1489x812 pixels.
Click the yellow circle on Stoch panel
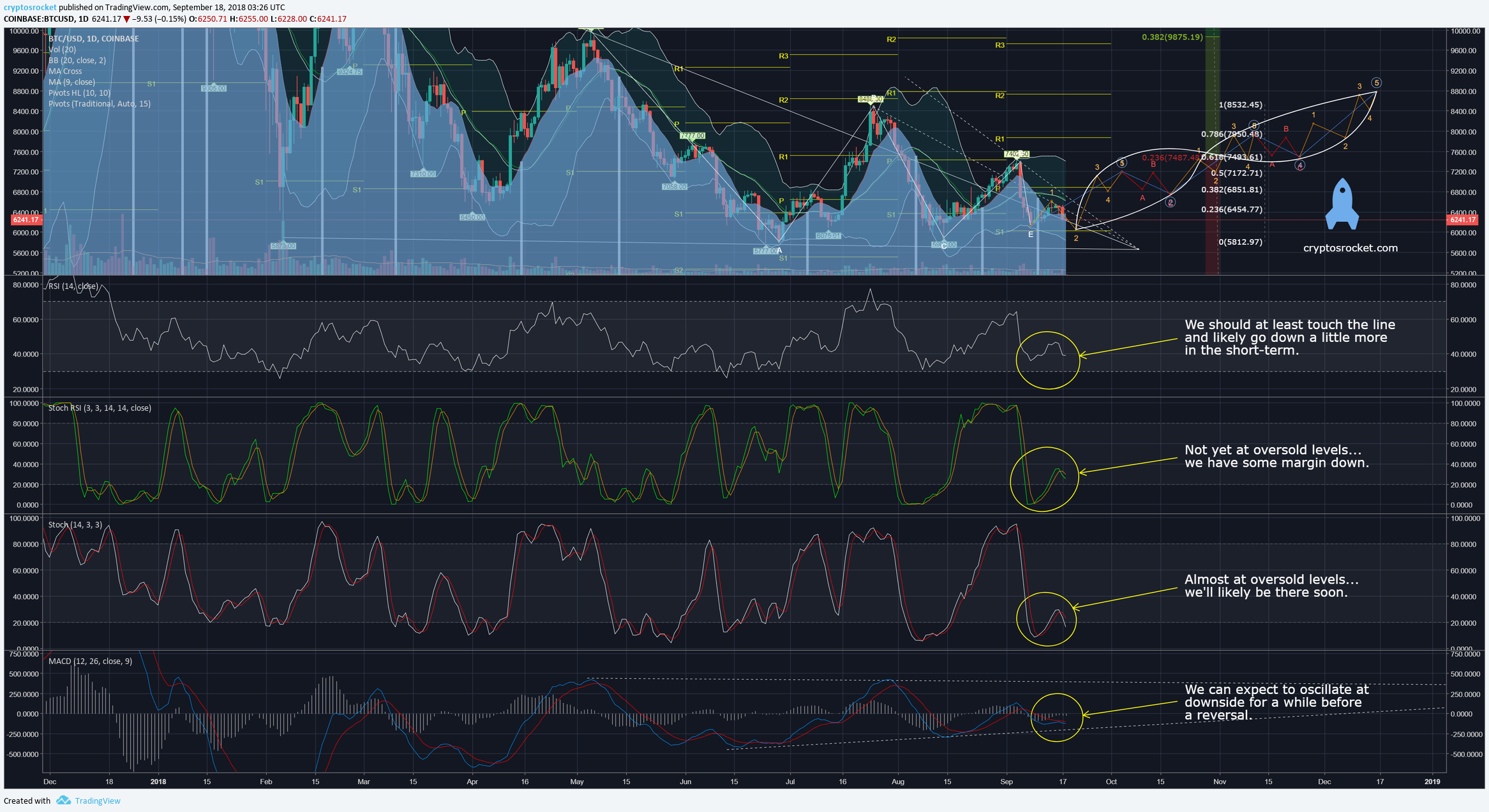click(1046, 619)
